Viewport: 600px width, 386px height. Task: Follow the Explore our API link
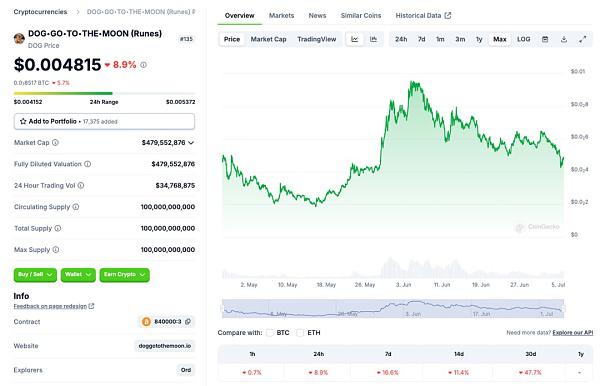pos(573,333)
